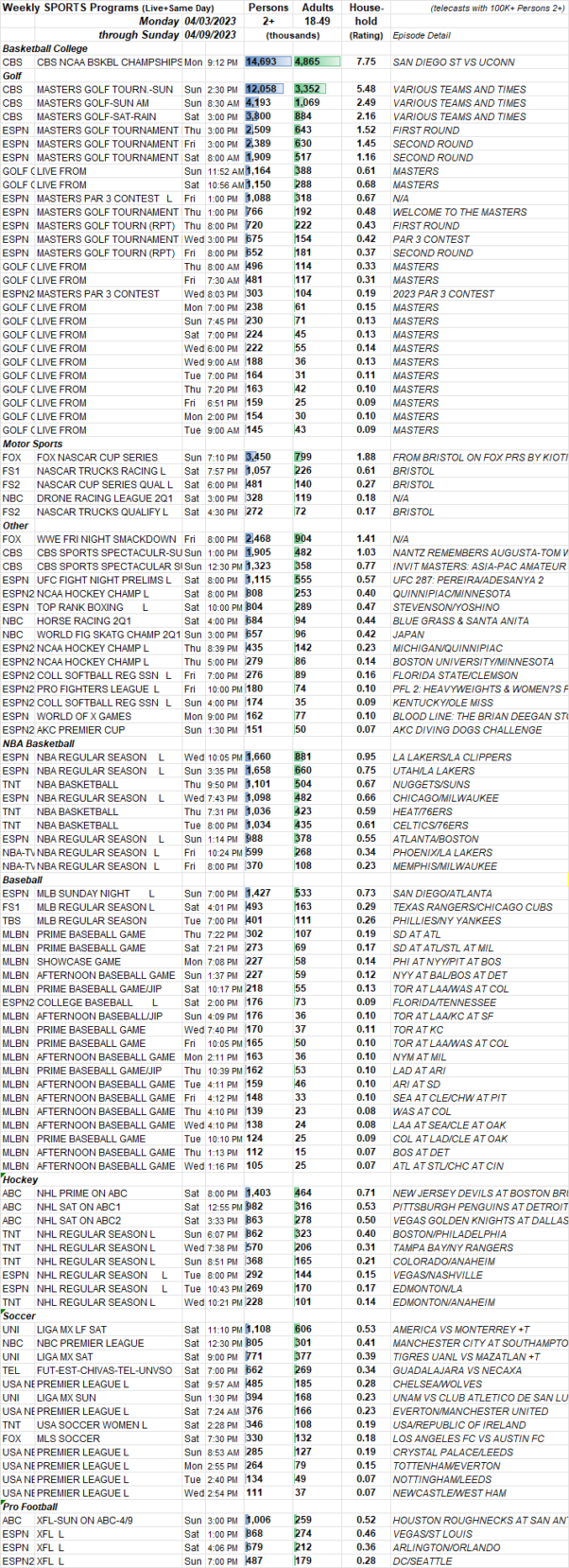
Task: Select 'TEXAS RANGERS/CHICAGO CUBS' detail cell
Action: tap(472, 907)
